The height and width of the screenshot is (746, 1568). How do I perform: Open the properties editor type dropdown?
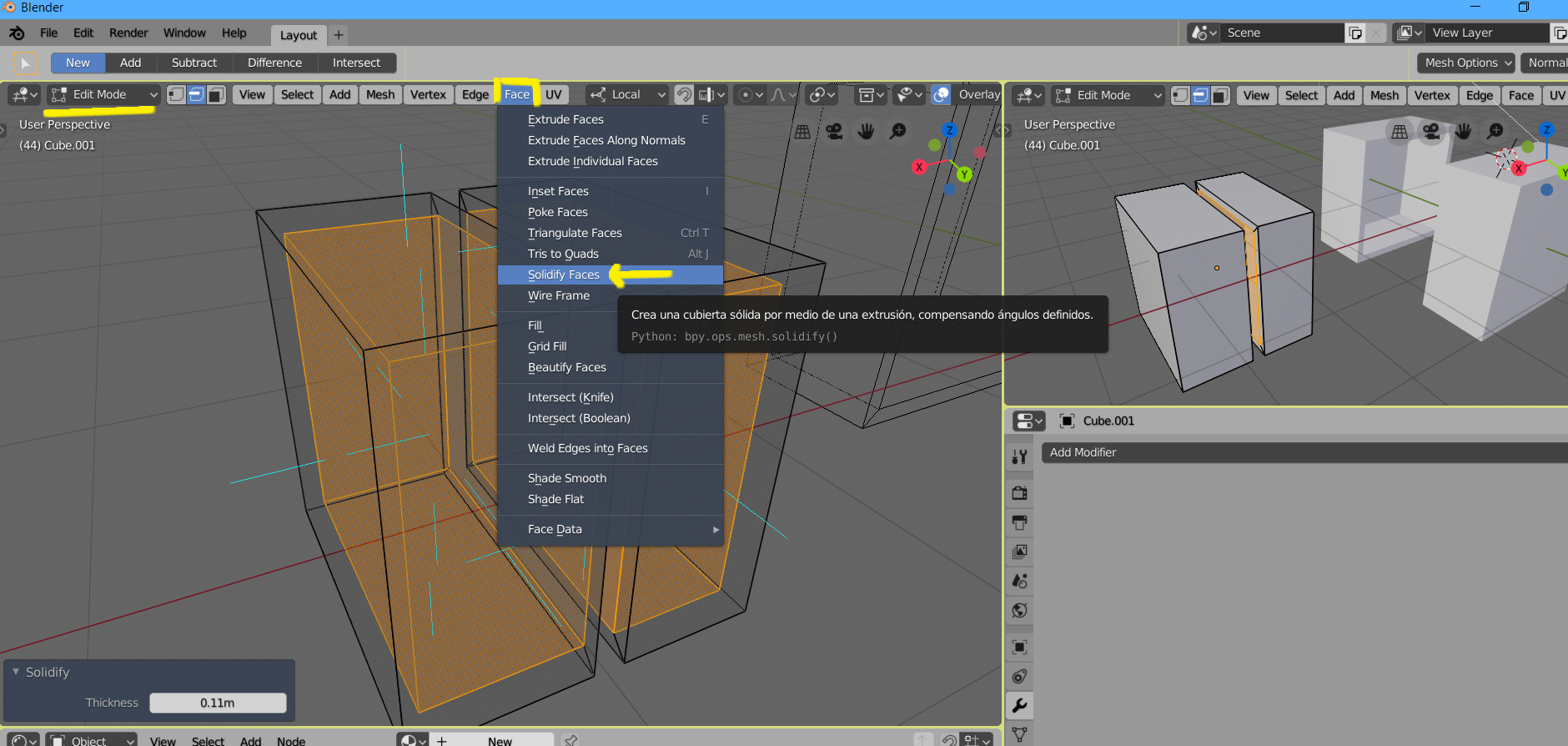pos(1028,421)
